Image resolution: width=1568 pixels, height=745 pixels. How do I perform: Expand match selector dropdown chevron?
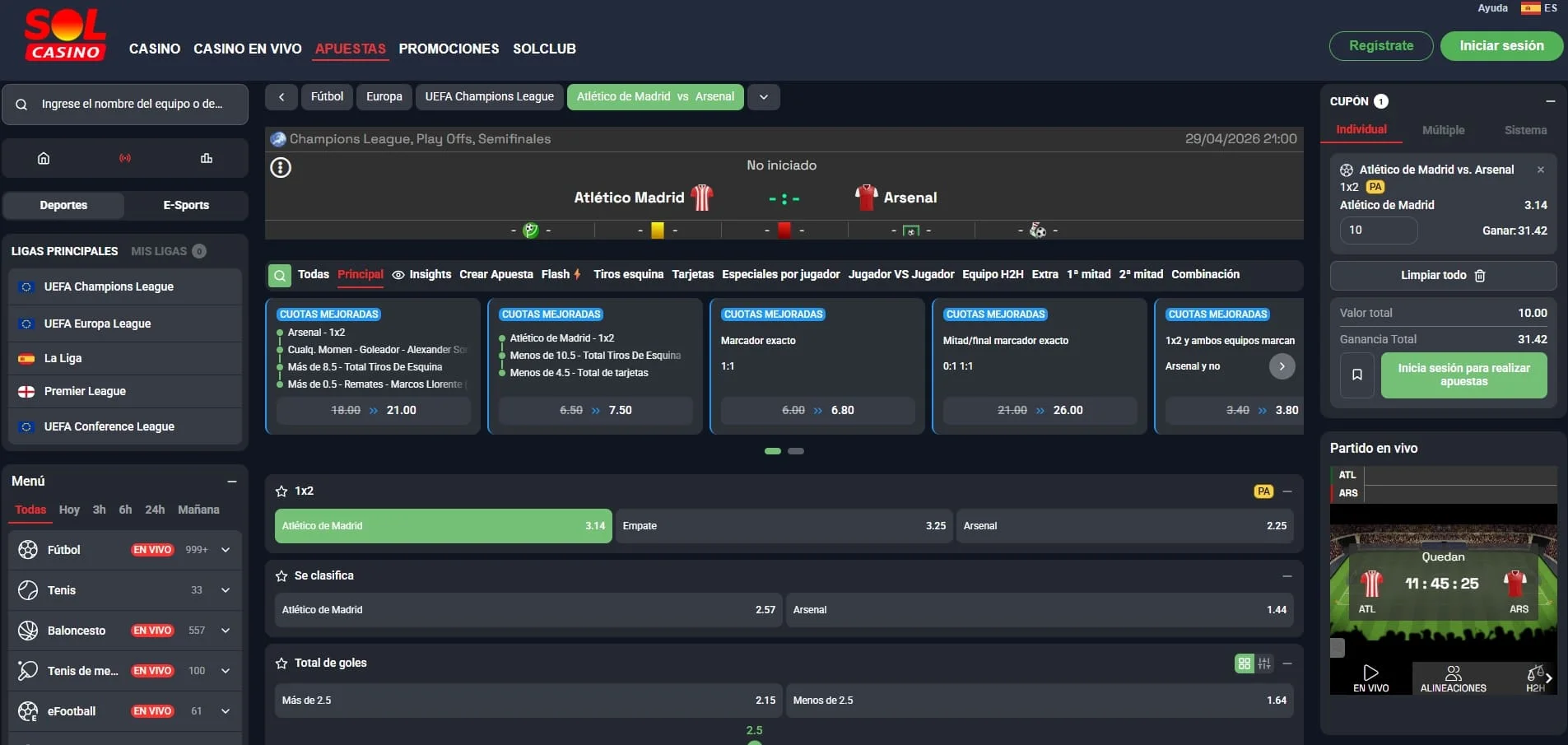764,97
